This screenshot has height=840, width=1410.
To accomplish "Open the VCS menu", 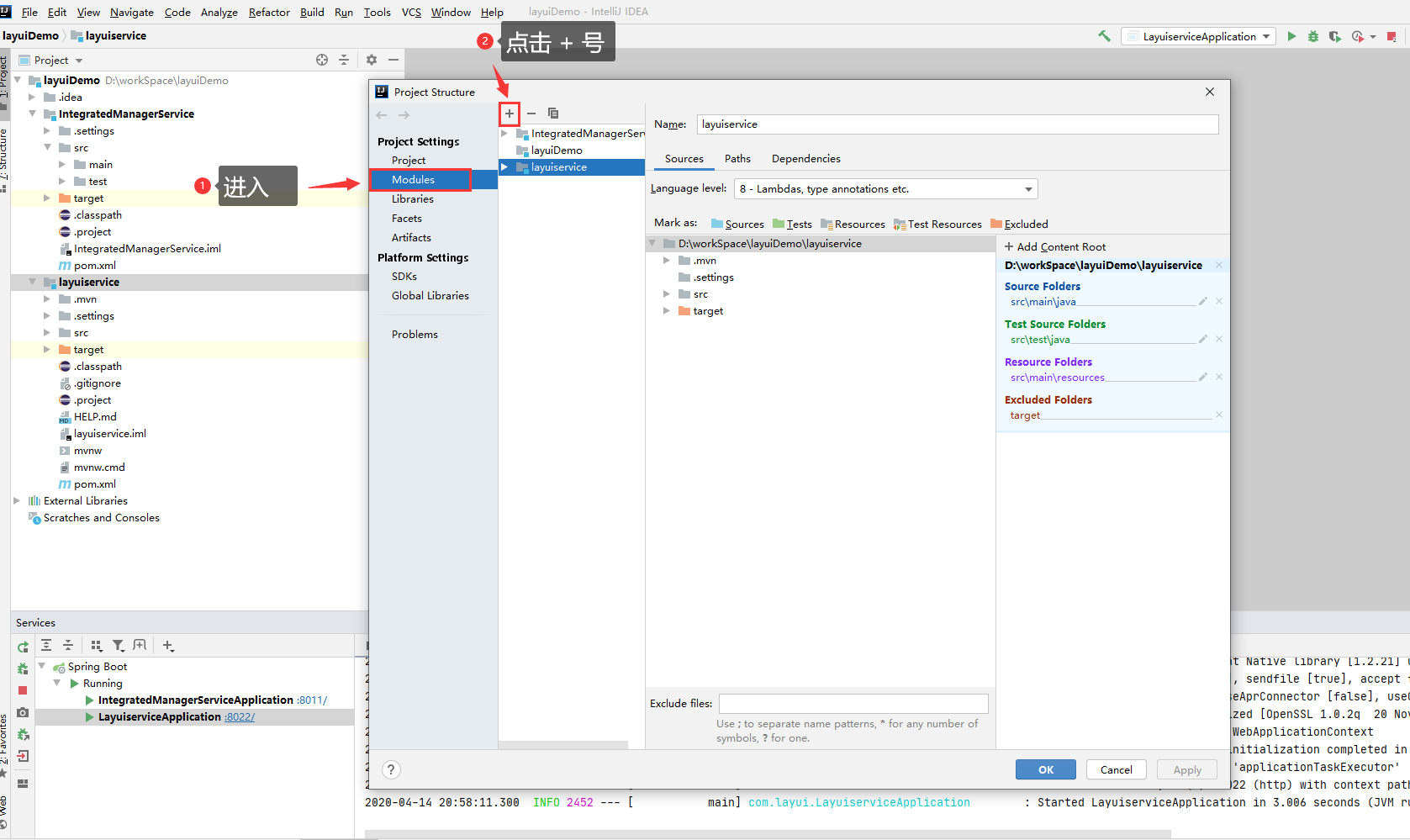I will pos(411,12).
